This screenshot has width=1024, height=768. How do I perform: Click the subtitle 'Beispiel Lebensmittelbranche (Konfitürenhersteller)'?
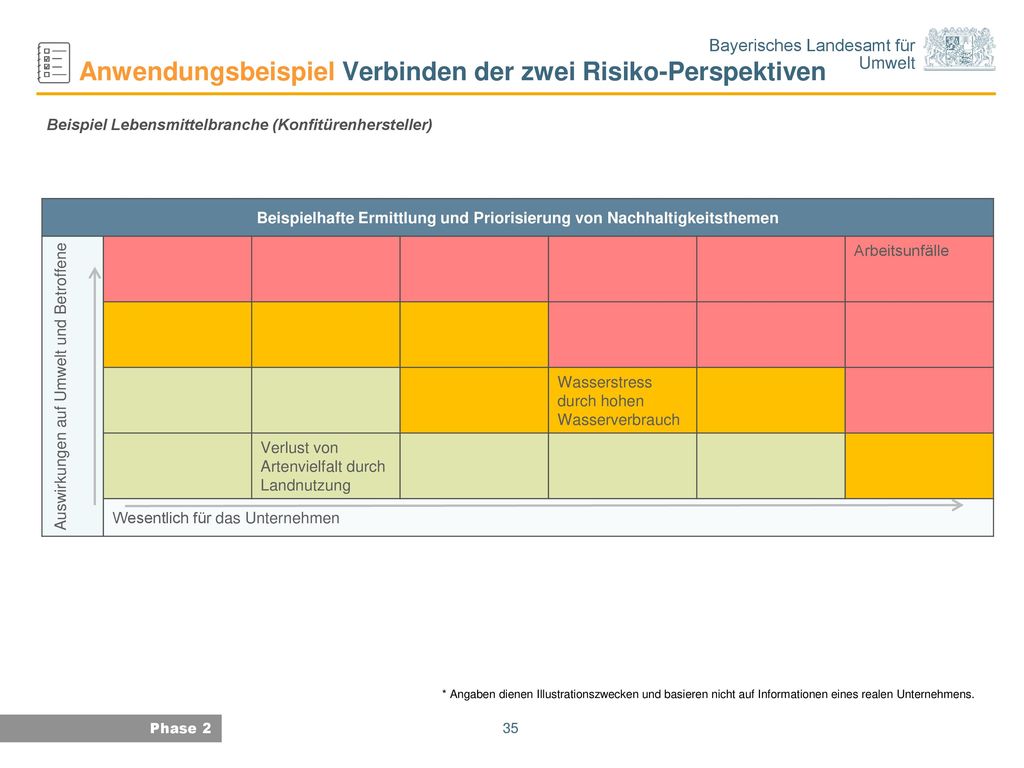pyautogui.click(x=240, y=125)
